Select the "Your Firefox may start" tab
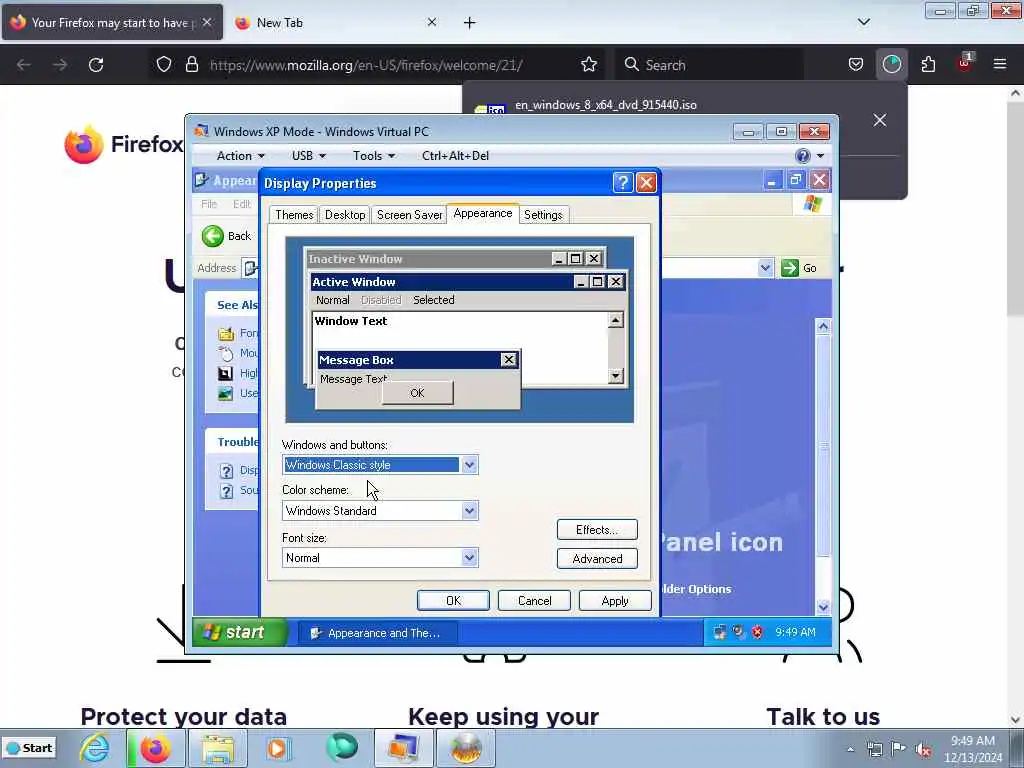The width and height of the screenshot is (1024, 768). pyautogui.click(x=112, y=22)
